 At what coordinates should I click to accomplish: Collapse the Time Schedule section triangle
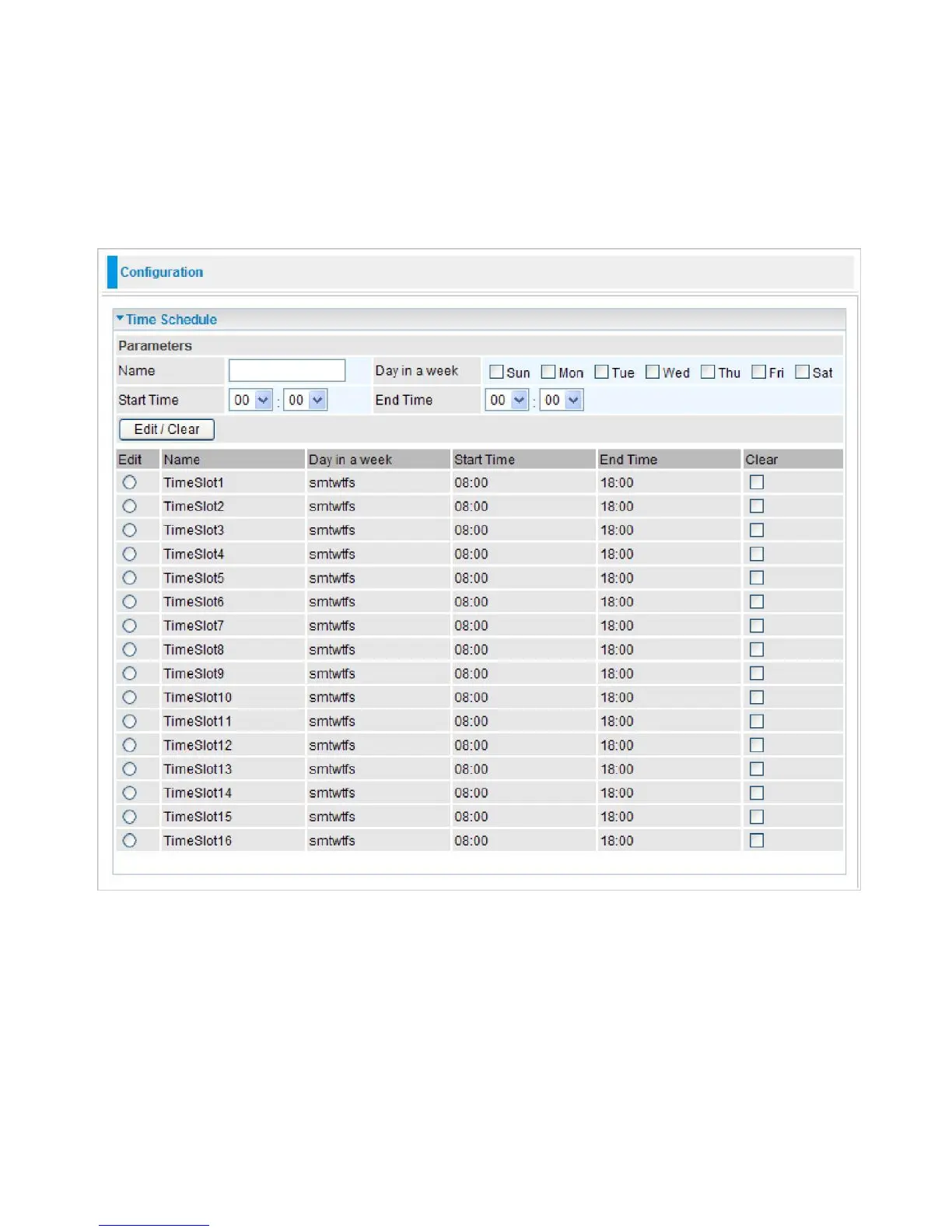[x=120, y=319]
